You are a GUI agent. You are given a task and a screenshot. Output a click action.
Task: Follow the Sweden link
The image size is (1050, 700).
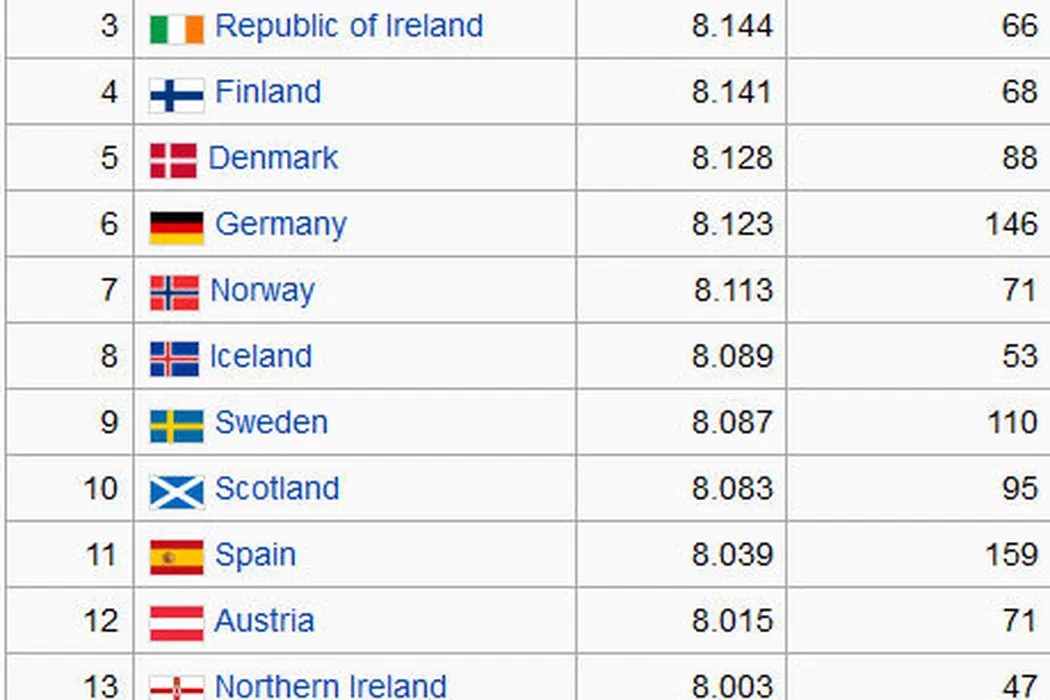(x=271, y=422)
